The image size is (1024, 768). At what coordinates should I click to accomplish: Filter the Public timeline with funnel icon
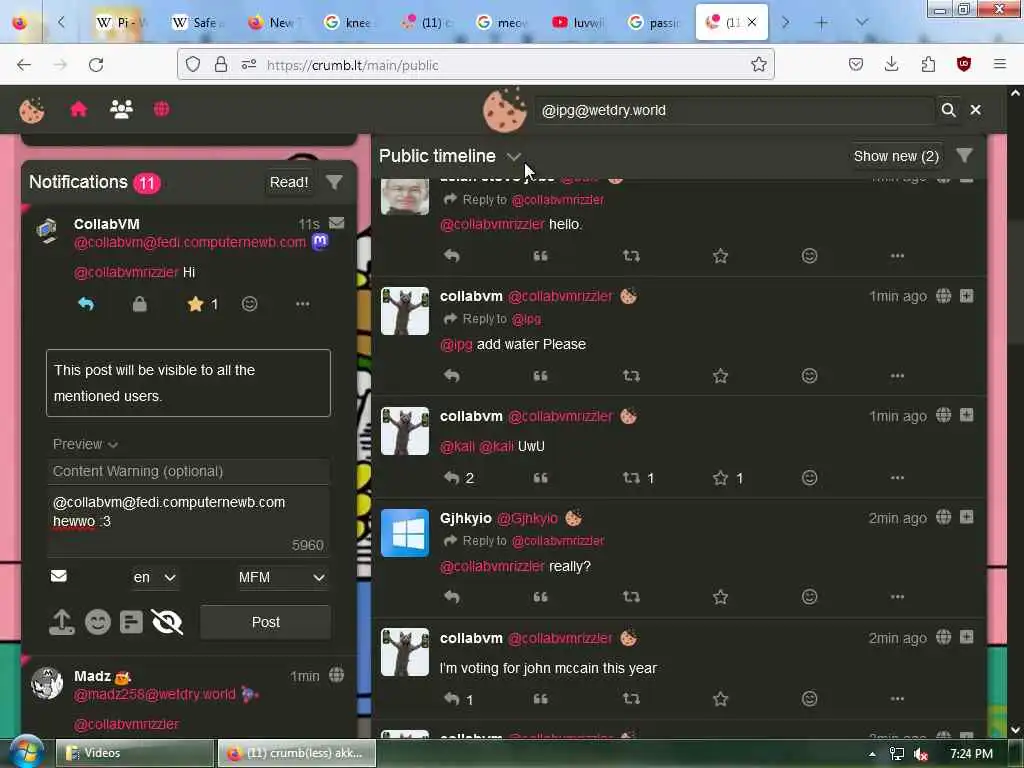click(x=965, y=155)
